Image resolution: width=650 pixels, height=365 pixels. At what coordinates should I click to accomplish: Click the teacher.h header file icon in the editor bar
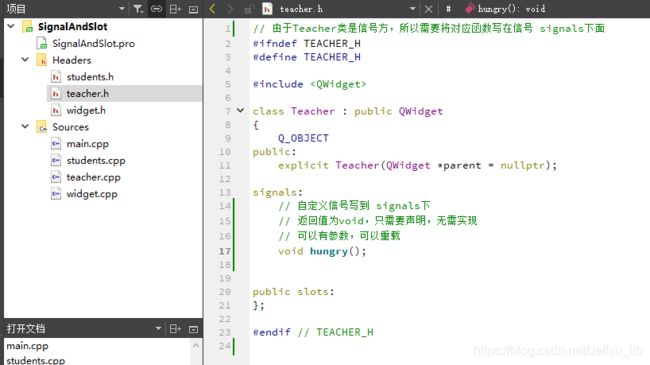[x=267, y=9]
